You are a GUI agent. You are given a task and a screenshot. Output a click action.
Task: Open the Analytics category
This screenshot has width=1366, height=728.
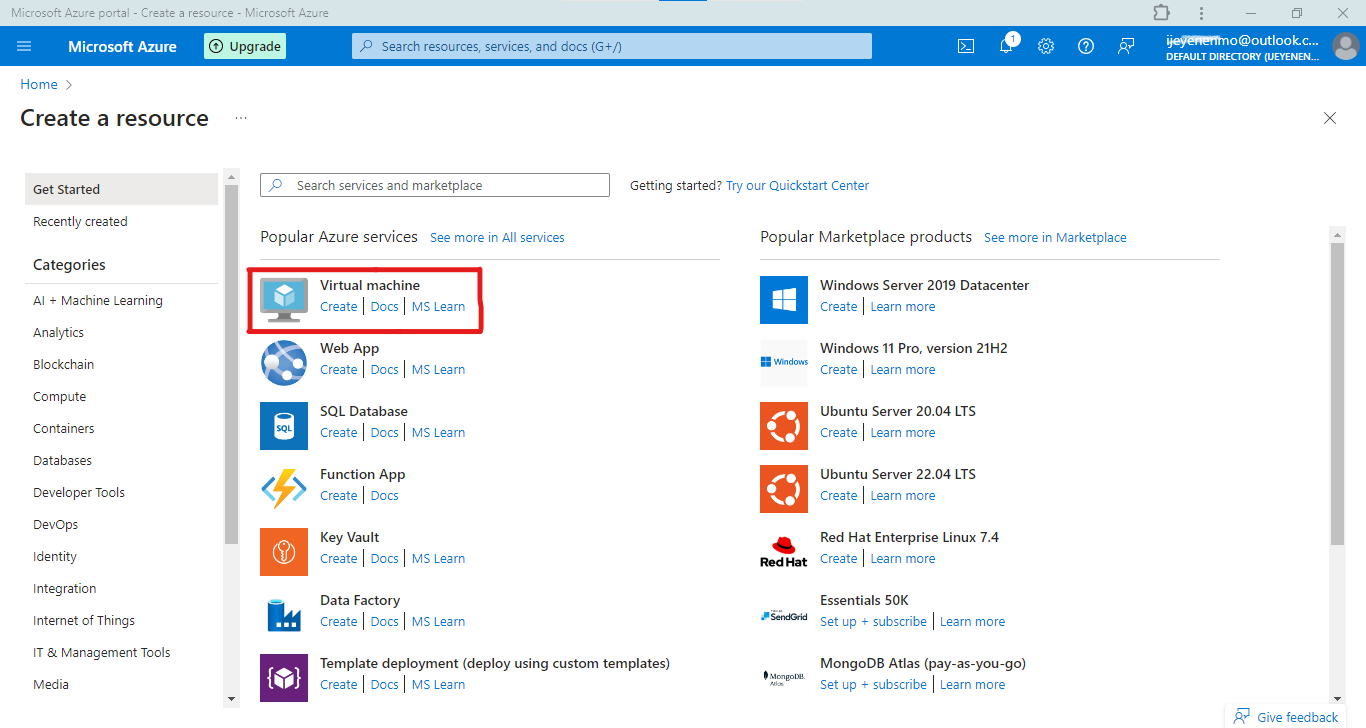click(58, 333)
